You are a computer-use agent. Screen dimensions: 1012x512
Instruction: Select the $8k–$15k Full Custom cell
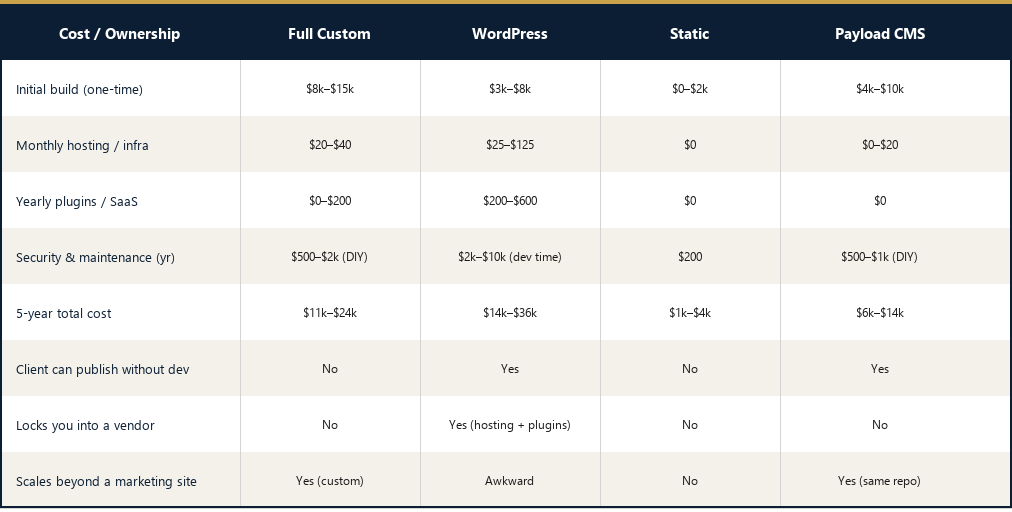pyautogui.click(x=330, y=88)
